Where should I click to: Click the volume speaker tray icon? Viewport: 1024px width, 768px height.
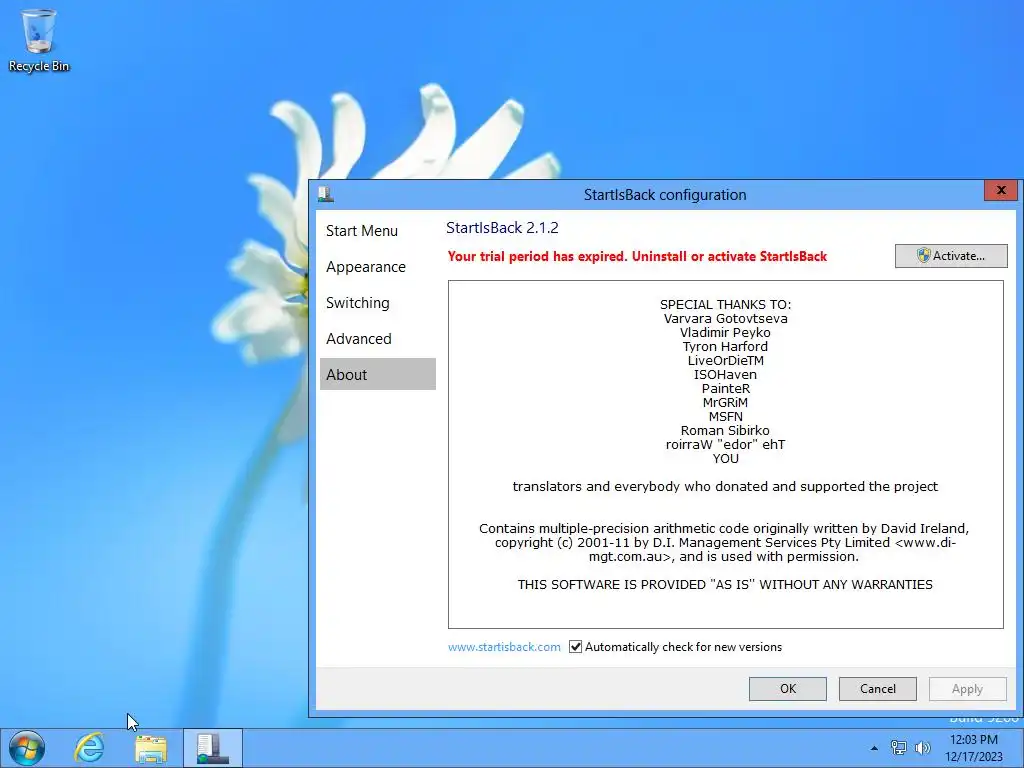click(922, 748)
